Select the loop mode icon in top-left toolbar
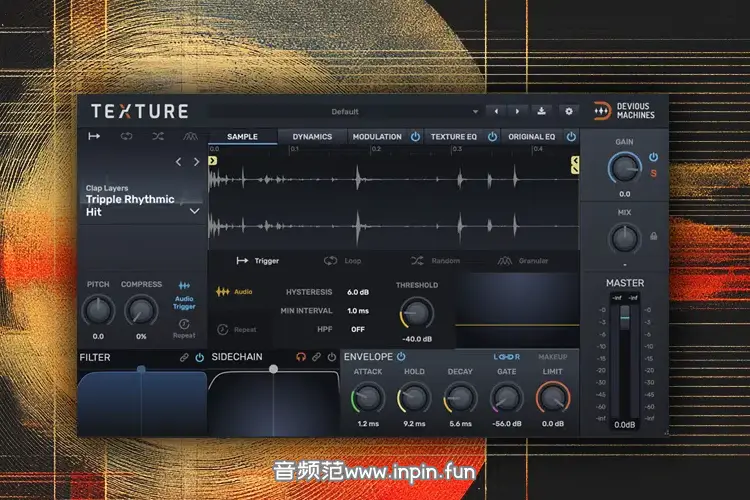The height and width of the screenshot is (500, 750). tap(126, 136)
